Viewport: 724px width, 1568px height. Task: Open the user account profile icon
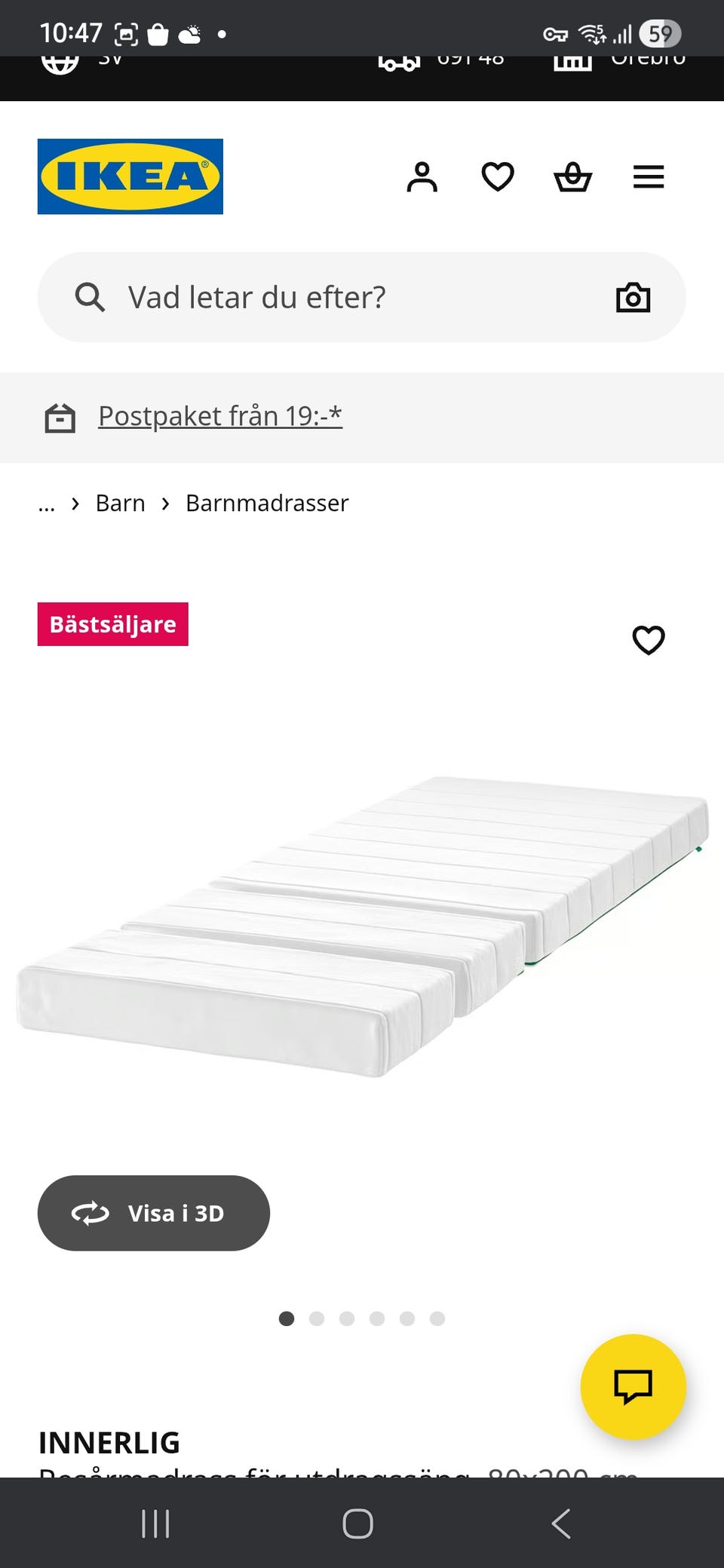(422, 177)
